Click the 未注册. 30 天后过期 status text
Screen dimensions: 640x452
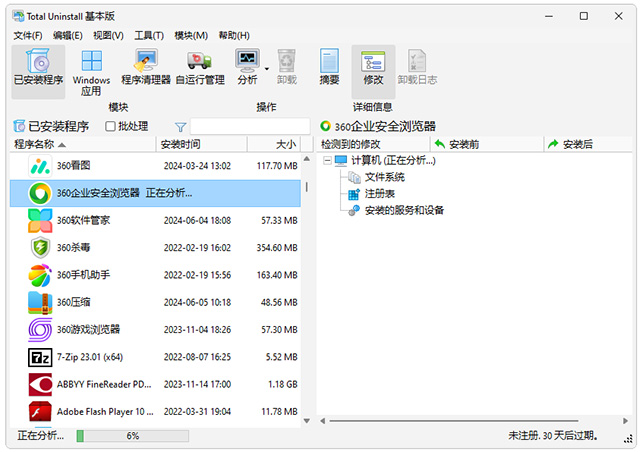tap(553, 436)
